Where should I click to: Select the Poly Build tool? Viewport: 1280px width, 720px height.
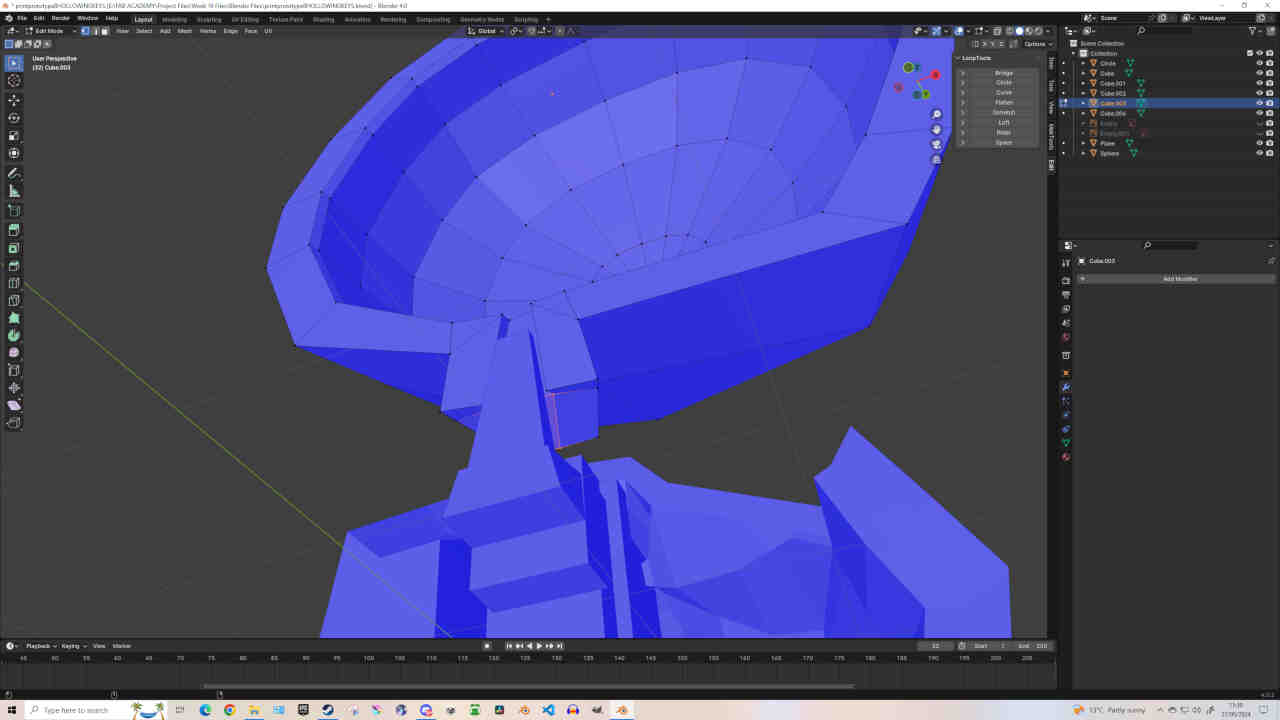click(x=14, y=318)
